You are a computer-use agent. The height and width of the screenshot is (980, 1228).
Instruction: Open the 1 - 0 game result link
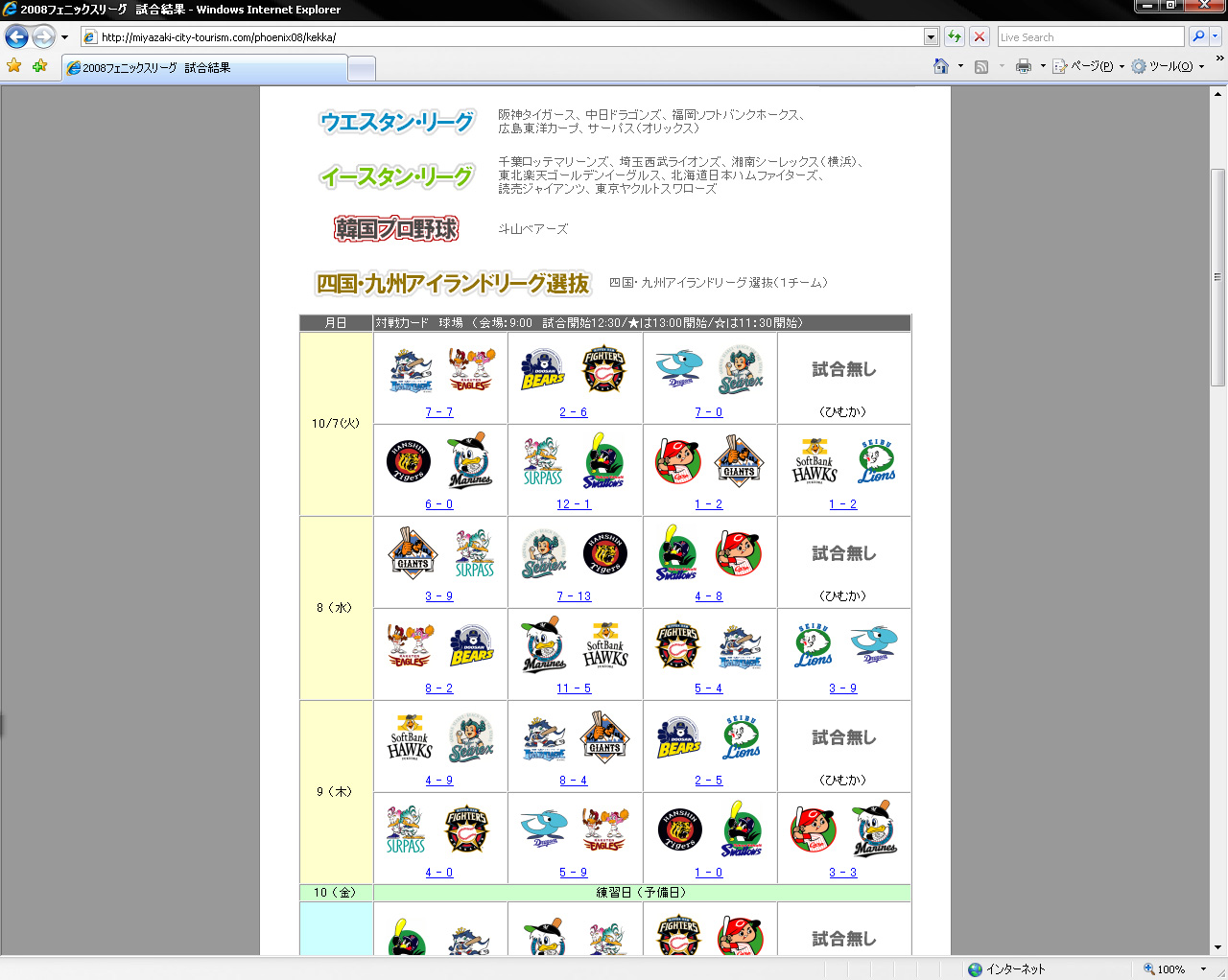point(709,873)
